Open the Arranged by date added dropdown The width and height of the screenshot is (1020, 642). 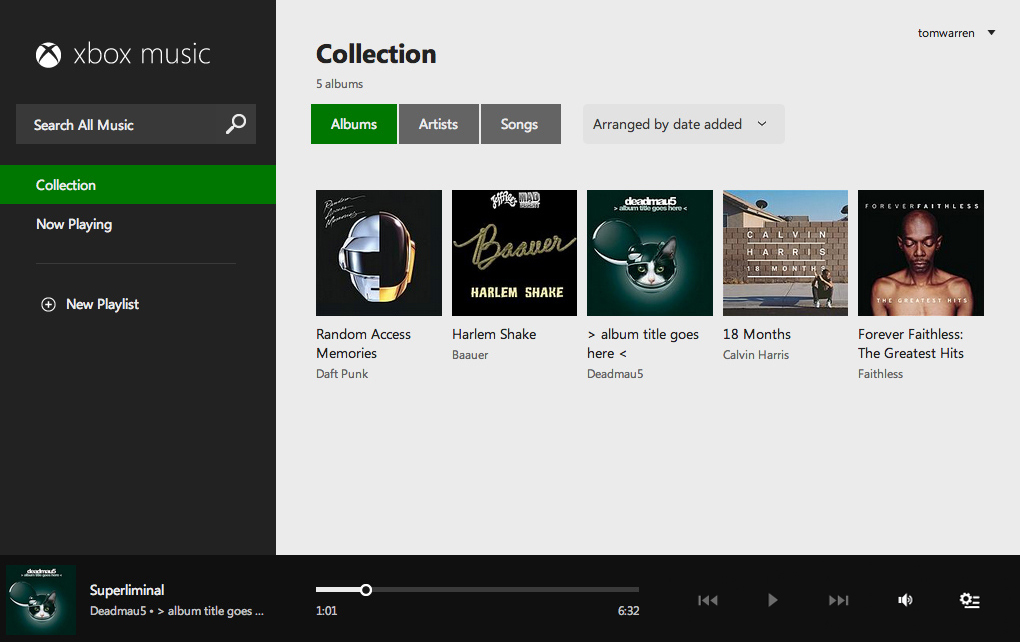pyautogui.click(x=684, y=124)
